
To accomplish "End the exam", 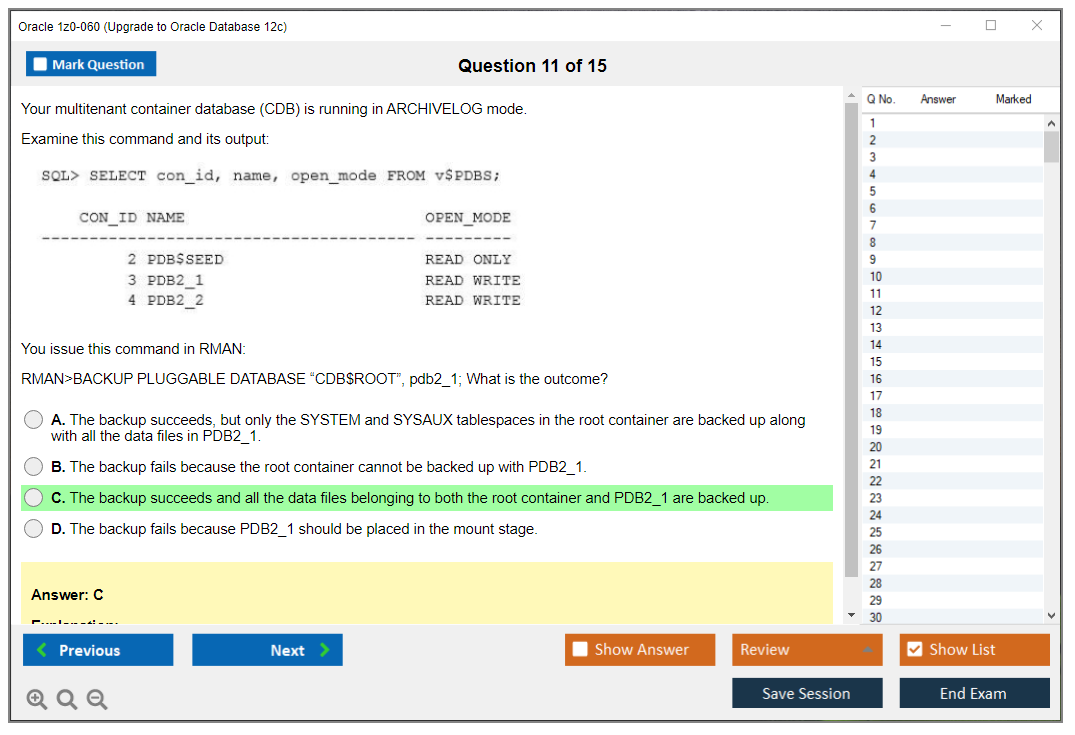I will pyautogui.click(x=974, y=692).
